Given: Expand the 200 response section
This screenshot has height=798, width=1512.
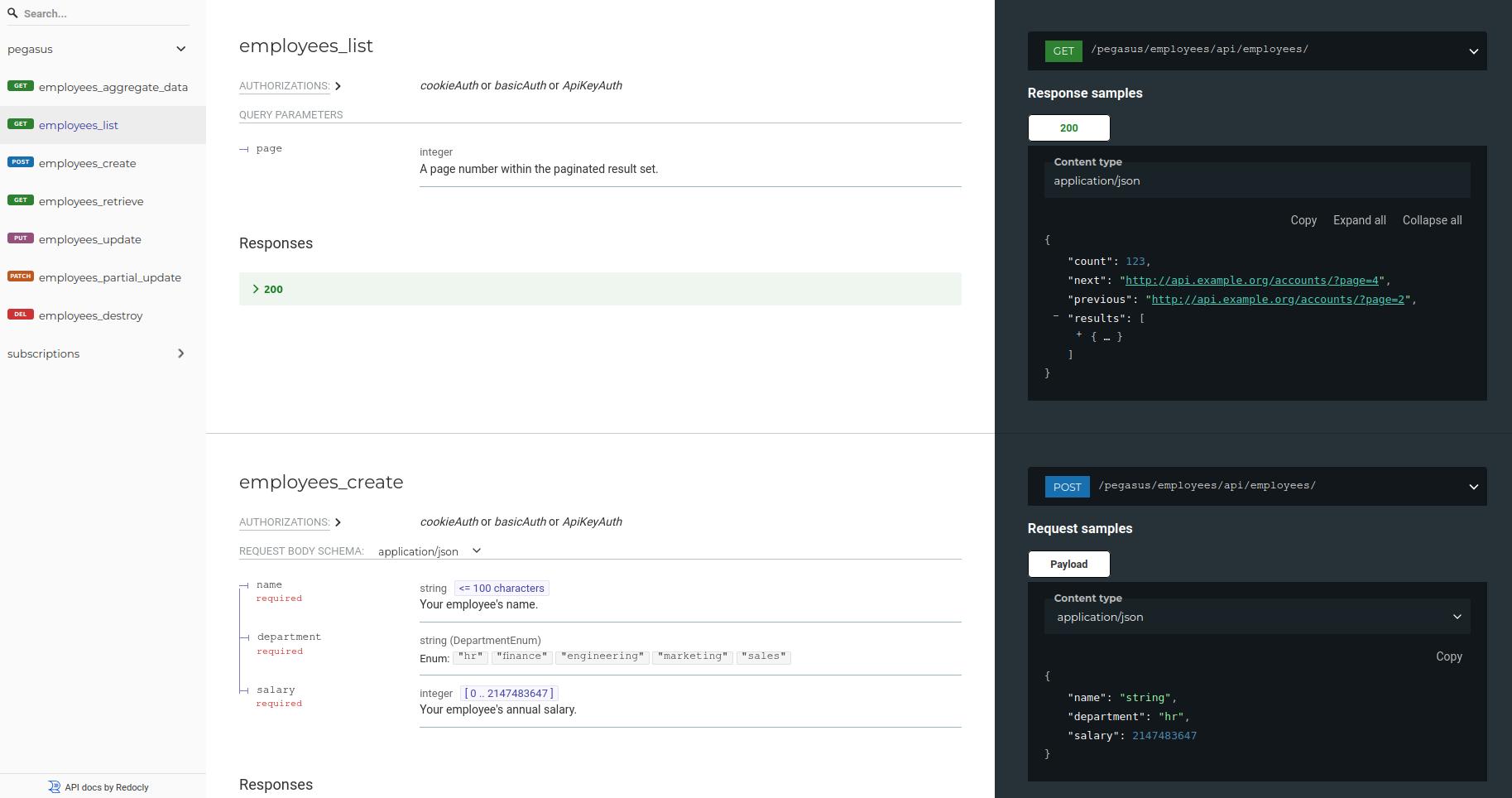Looking at the screenshot, I should click(267, 289).
